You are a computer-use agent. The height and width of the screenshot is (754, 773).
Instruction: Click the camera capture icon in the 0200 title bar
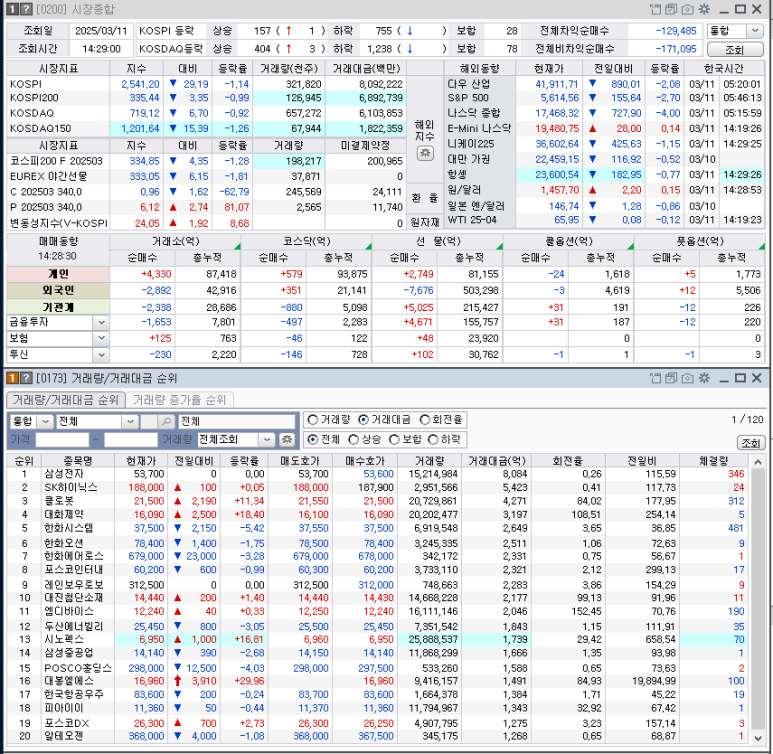tap(687, 9)
